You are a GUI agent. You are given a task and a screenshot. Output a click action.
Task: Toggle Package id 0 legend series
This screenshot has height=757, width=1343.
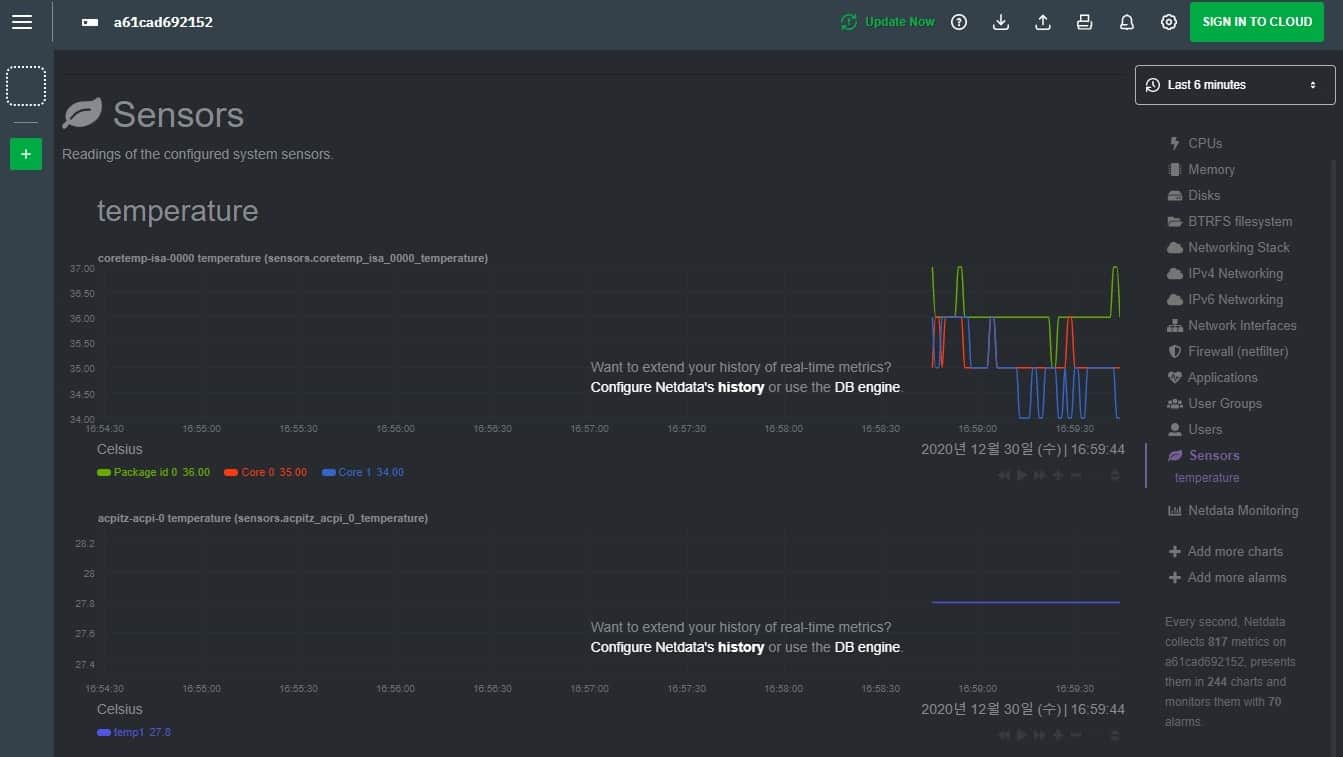(x=144, y=472)
